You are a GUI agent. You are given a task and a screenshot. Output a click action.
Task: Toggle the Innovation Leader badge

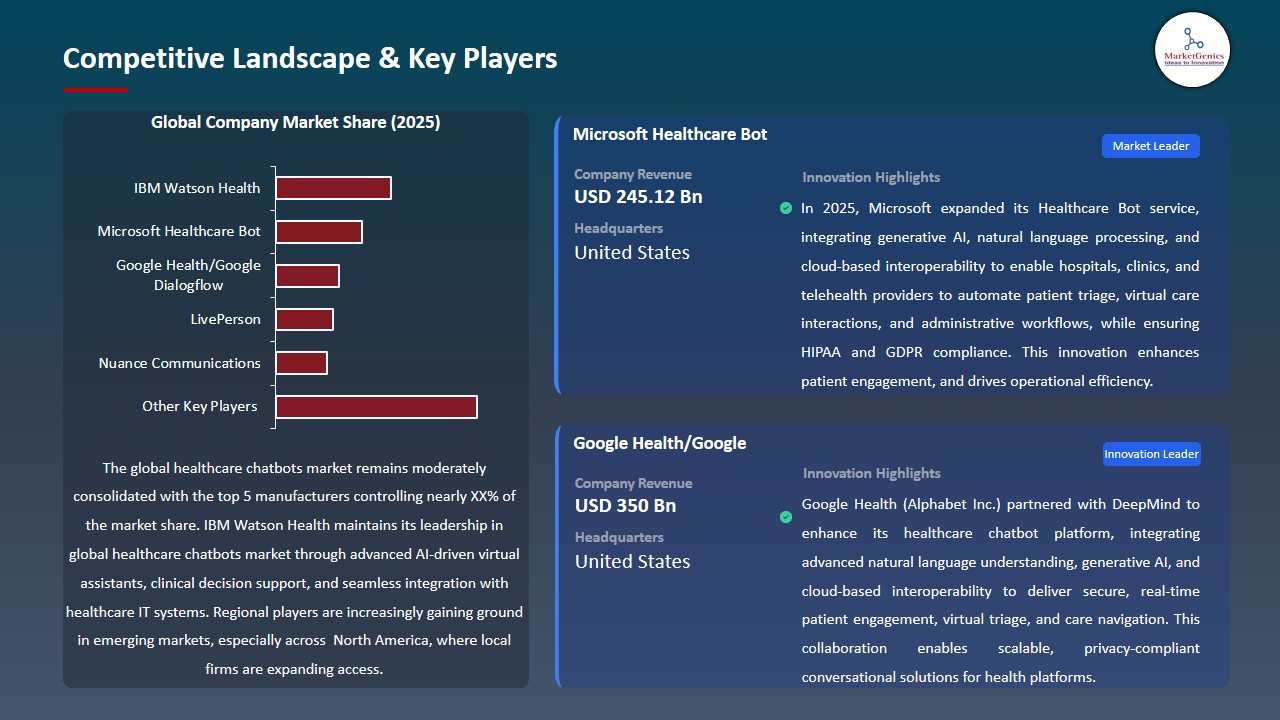click(1151, 453)
